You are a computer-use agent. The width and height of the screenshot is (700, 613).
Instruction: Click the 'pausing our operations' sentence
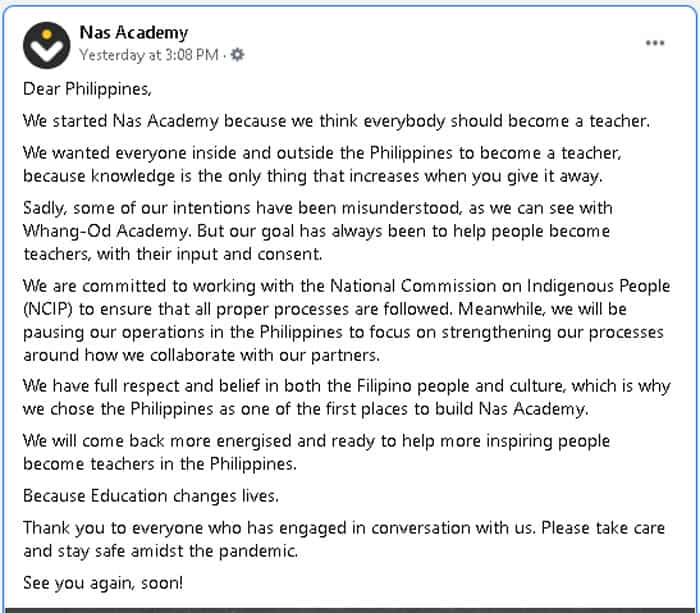pyautogui.click(x=343, y=333)
